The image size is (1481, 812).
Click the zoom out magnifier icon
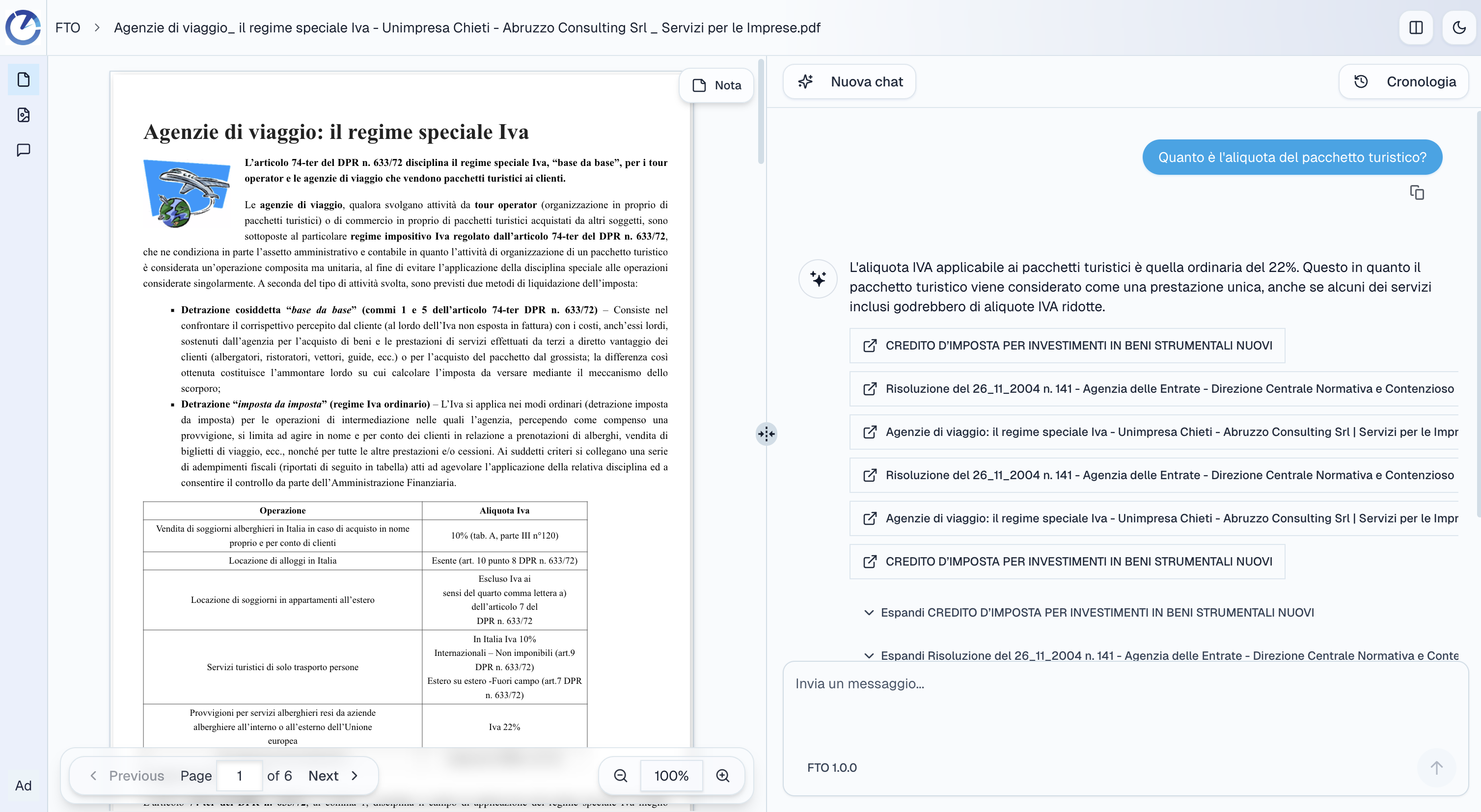pyautogui.click(x=620, y=775)
